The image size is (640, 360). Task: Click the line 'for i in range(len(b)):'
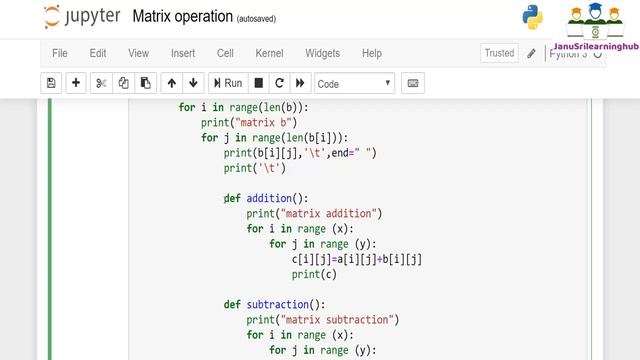pyautogui.click(x=244, y=107)
